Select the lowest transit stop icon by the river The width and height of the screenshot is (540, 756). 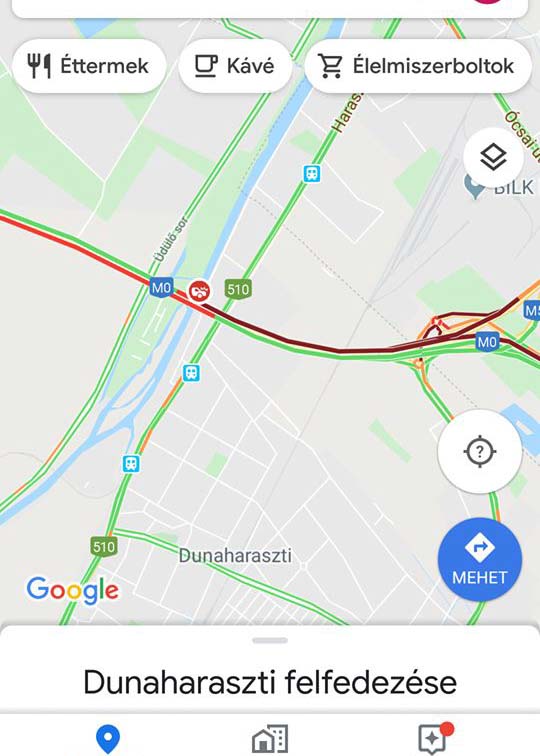click(131, 463)
